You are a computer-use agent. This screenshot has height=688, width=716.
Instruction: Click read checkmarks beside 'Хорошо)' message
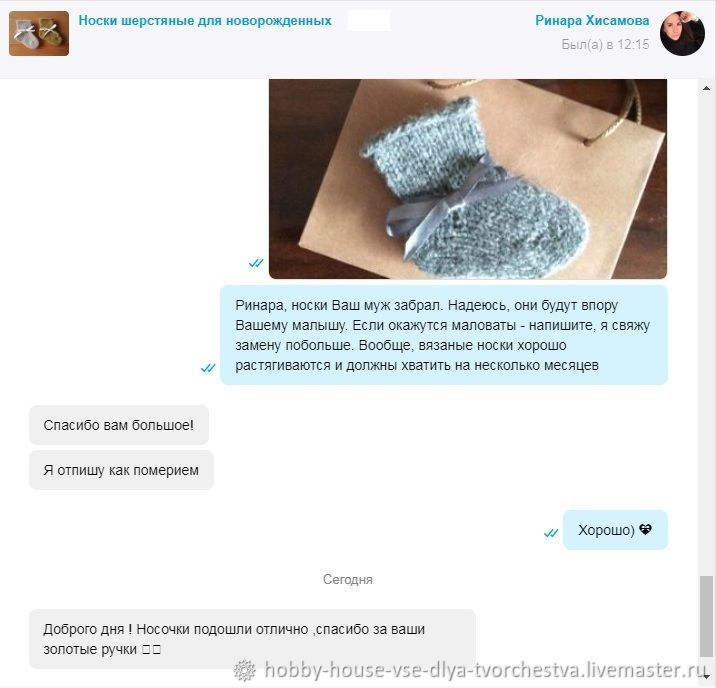(x=551, y=533)
